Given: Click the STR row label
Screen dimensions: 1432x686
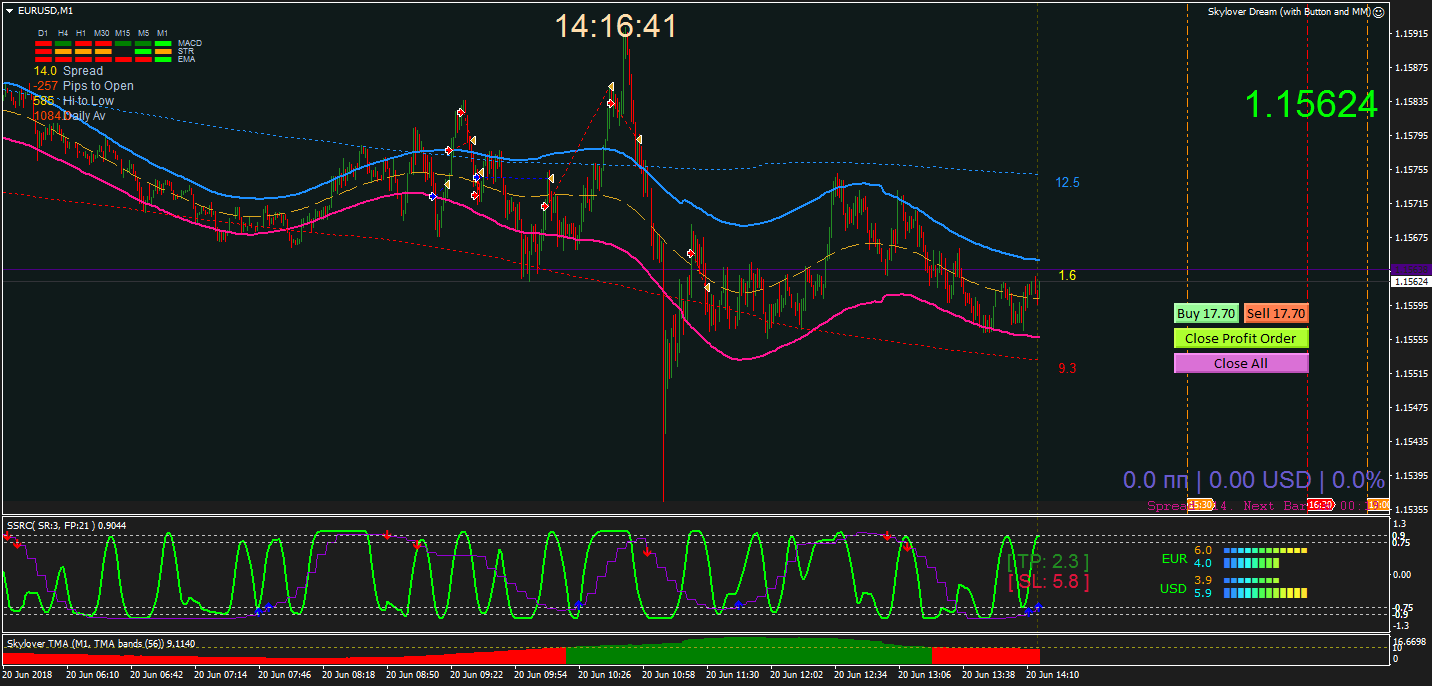Looking at the screenshot, I should [186, 51].
